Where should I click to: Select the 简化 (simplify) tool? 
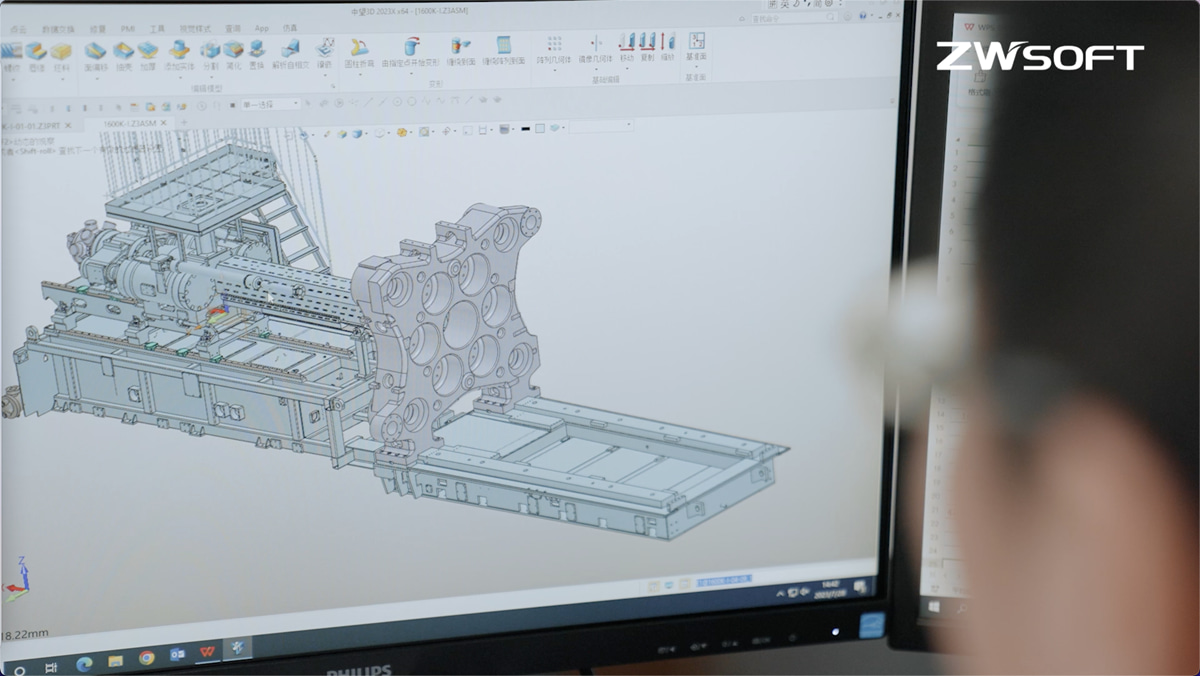pos(233,55)
